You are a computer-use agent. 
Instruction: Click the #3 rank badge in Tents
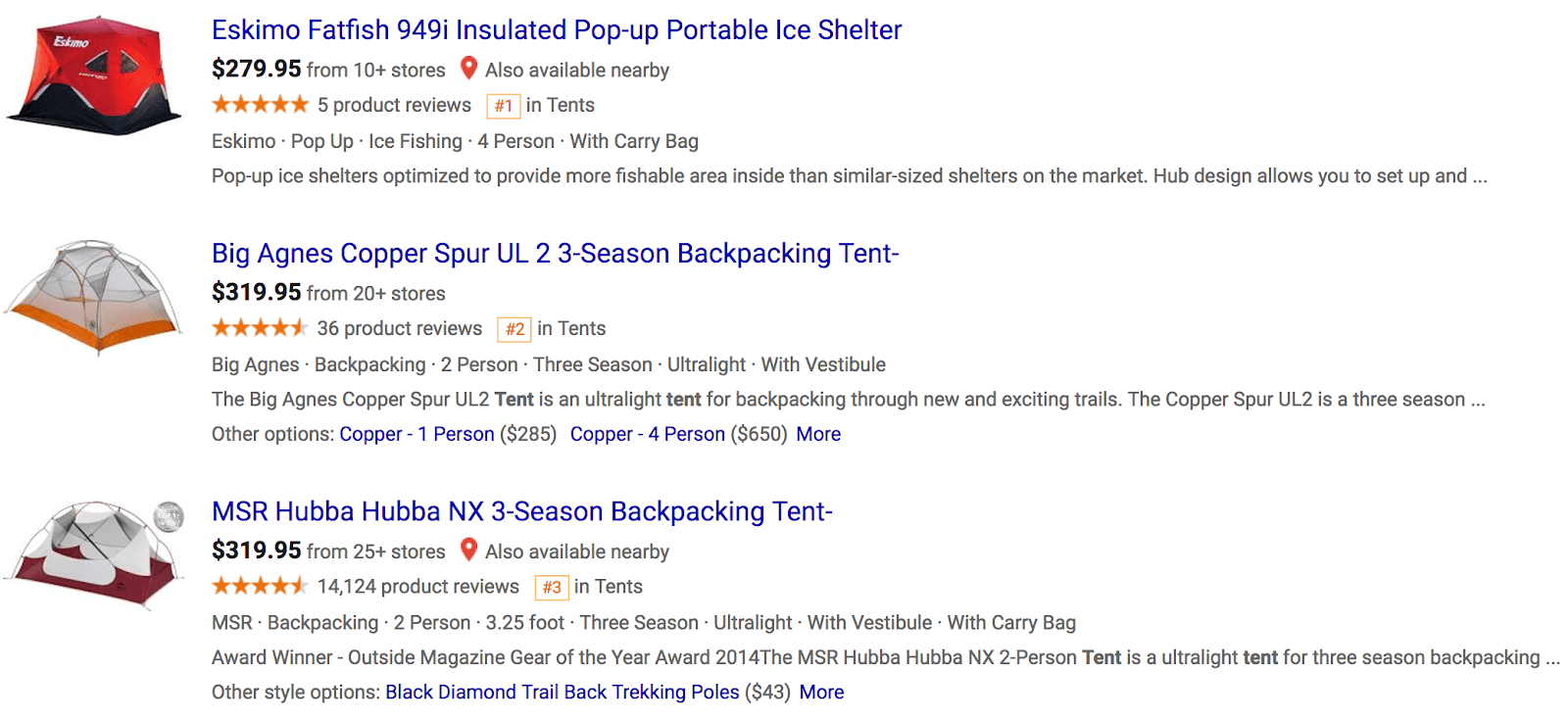click(552, 588)
